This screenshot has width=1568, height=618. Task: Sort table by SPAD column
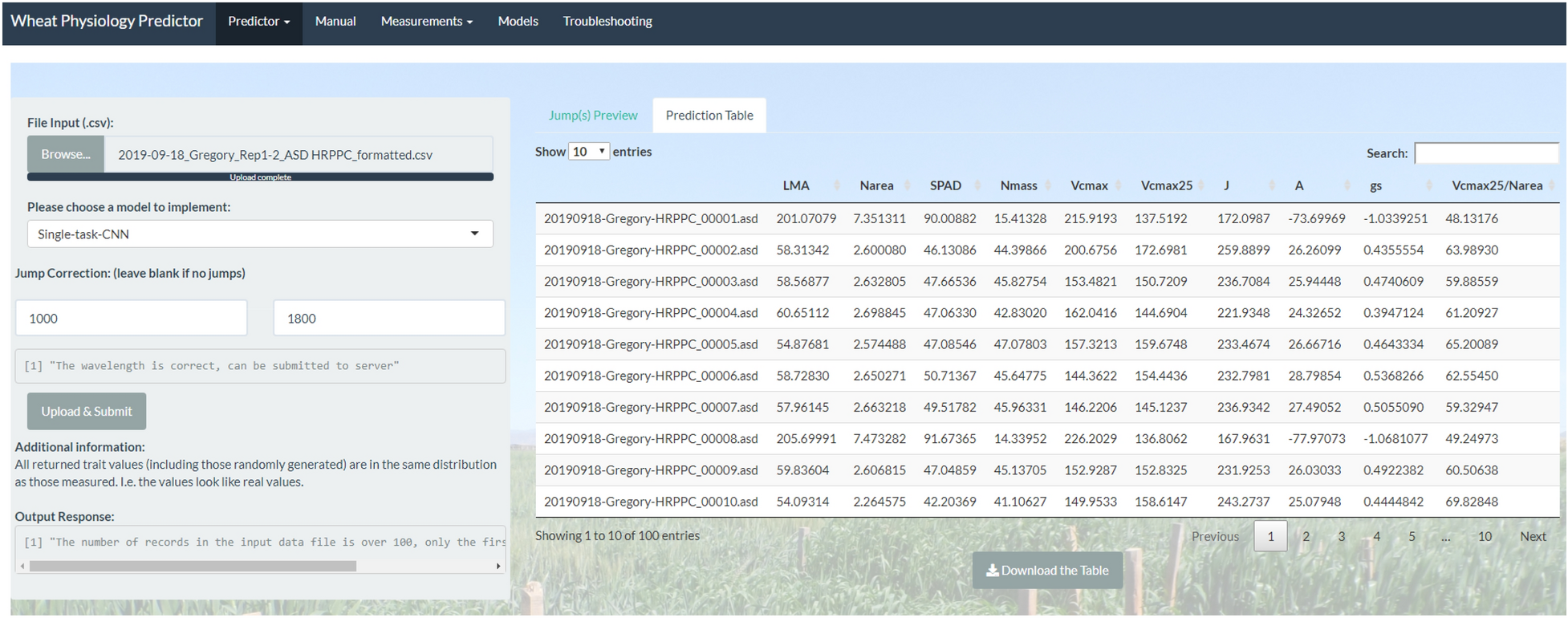click(952, 185)
